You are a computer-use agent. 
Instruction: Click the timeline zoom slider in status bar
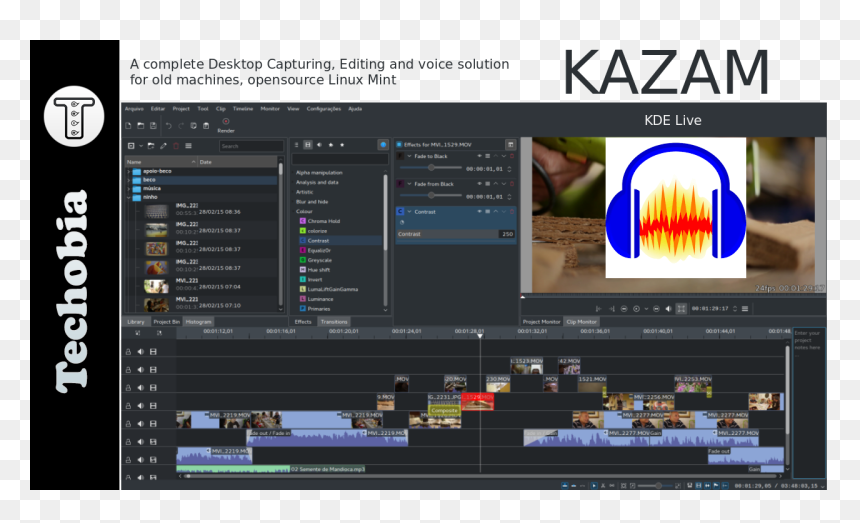pyautogui.click(x=657, y=486)
